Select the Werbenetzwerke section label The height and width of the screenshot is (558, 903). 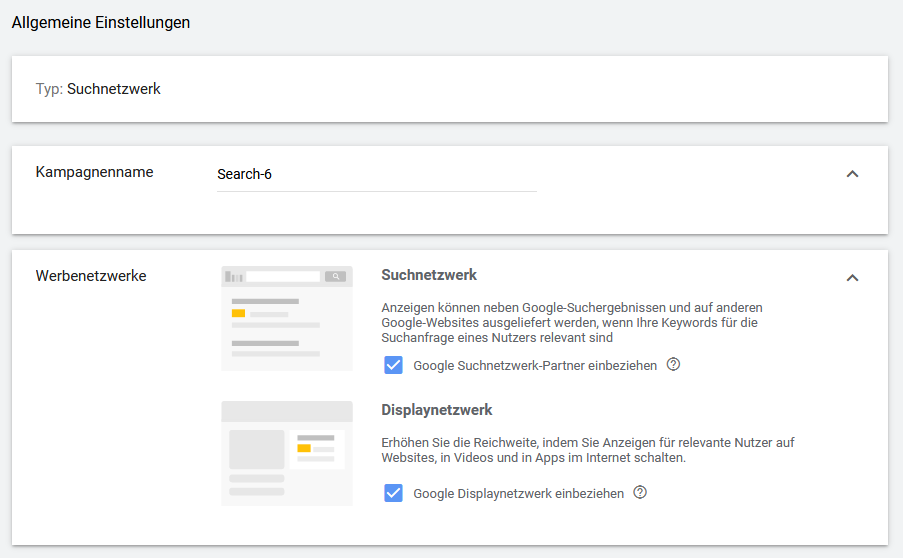pyautogui.click(x=91, y=276)
